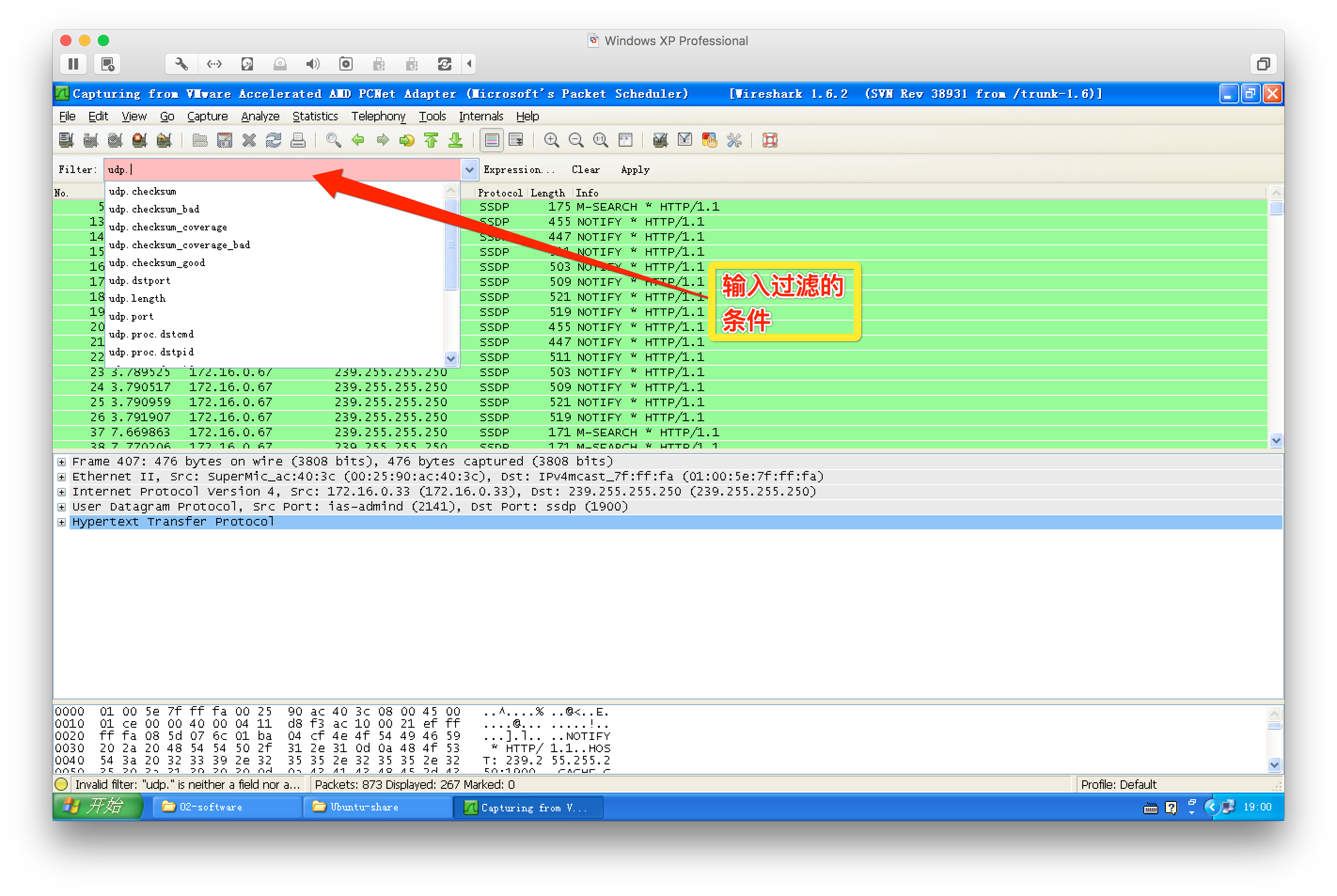Click hex pane scrollbar down arrow
Screen dimensions: 1337x896
tap(1274, 764)
